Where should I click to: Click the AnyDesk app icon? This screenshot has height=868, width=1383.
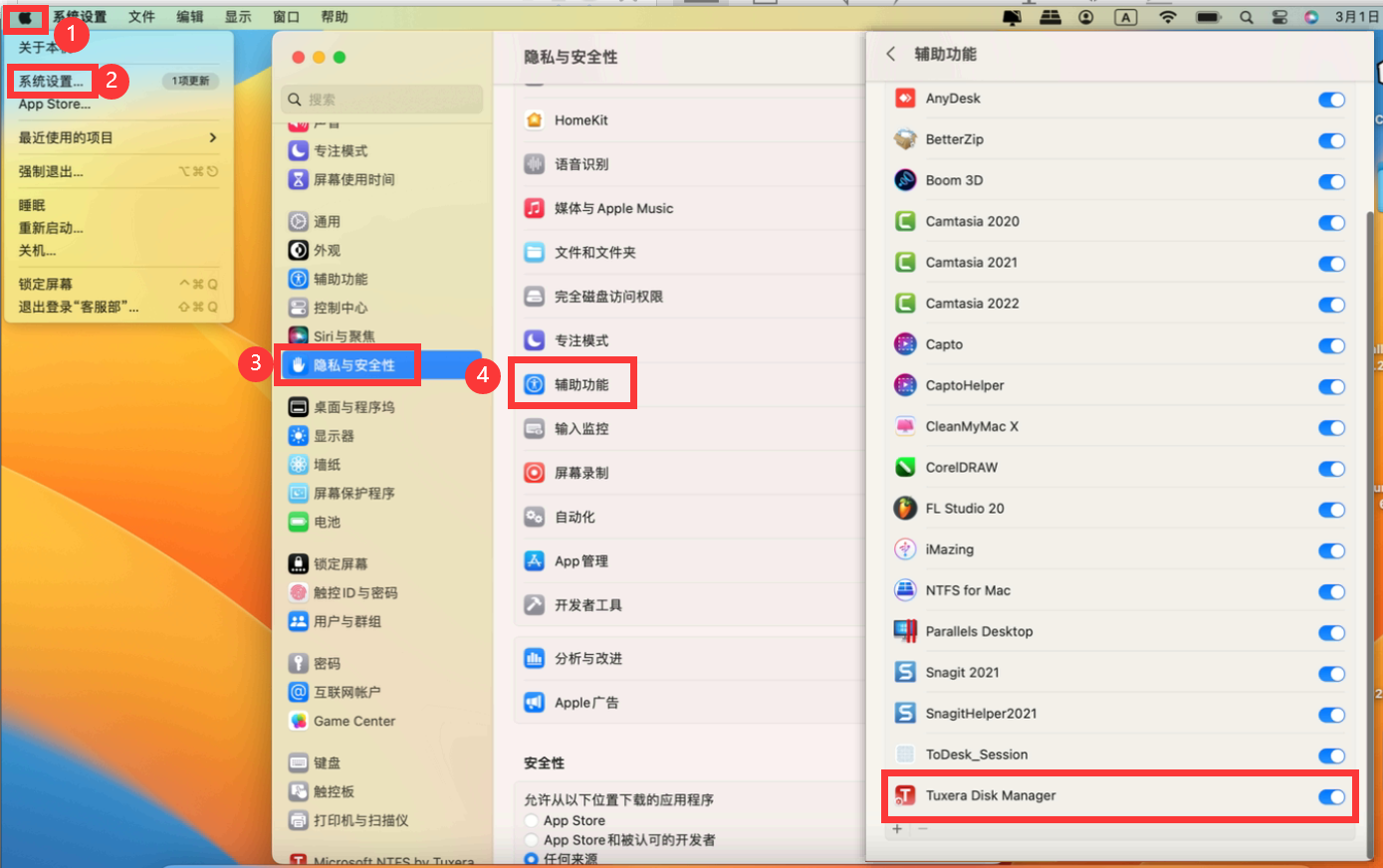(904, 99)
